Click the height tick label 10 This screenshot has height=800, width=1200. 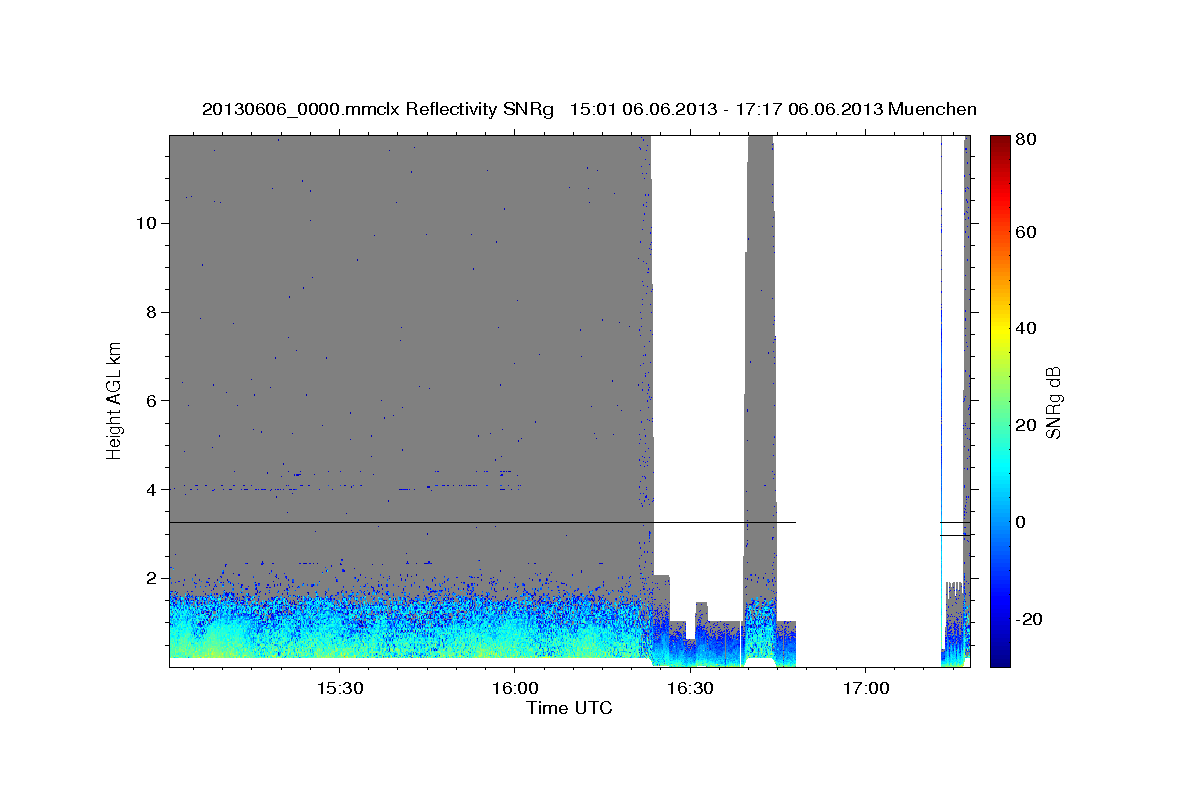click(148, 223)
